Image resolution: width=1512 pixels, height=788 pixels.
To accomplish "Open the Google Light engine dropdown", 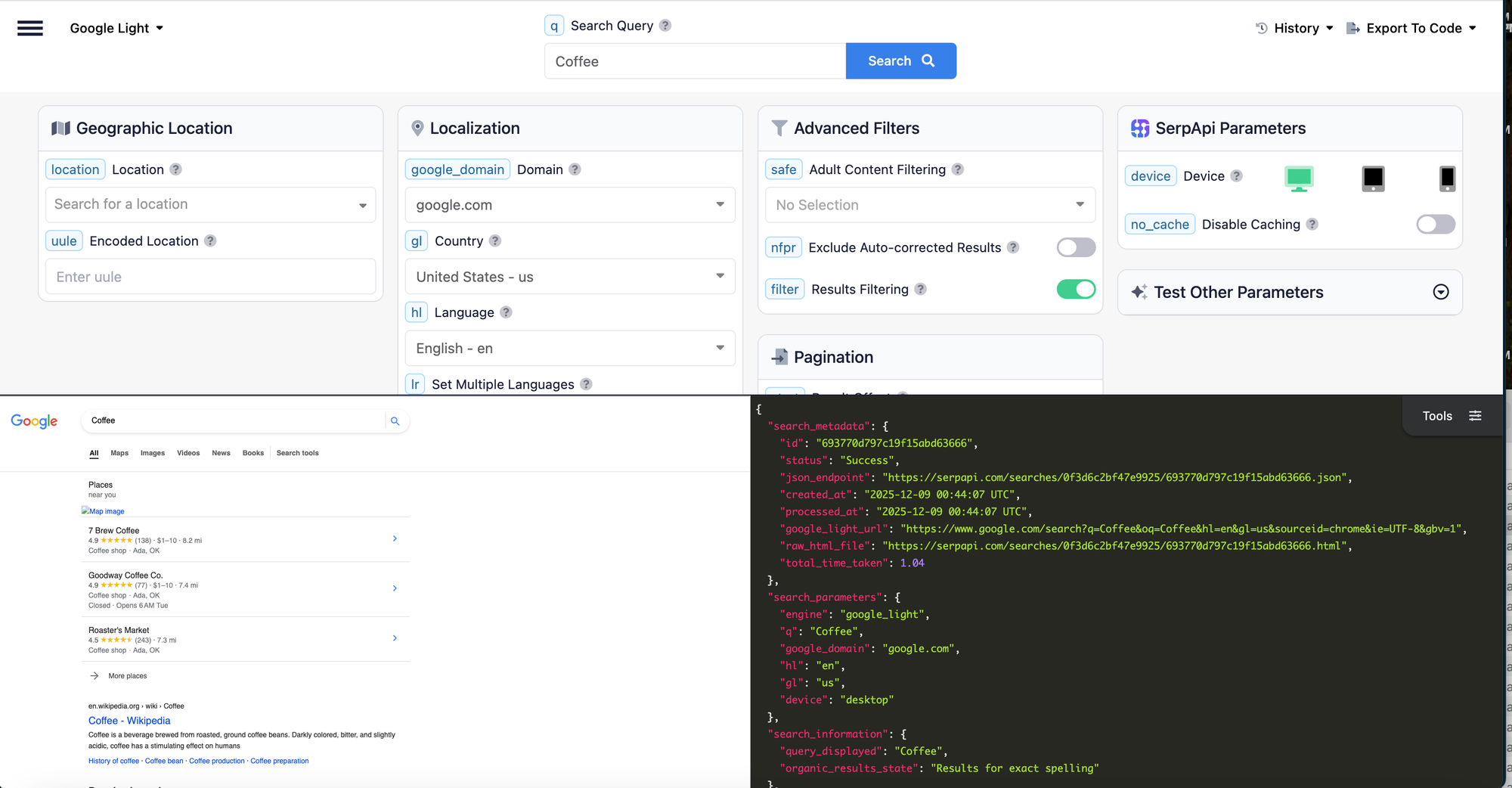I will [116, 28].
